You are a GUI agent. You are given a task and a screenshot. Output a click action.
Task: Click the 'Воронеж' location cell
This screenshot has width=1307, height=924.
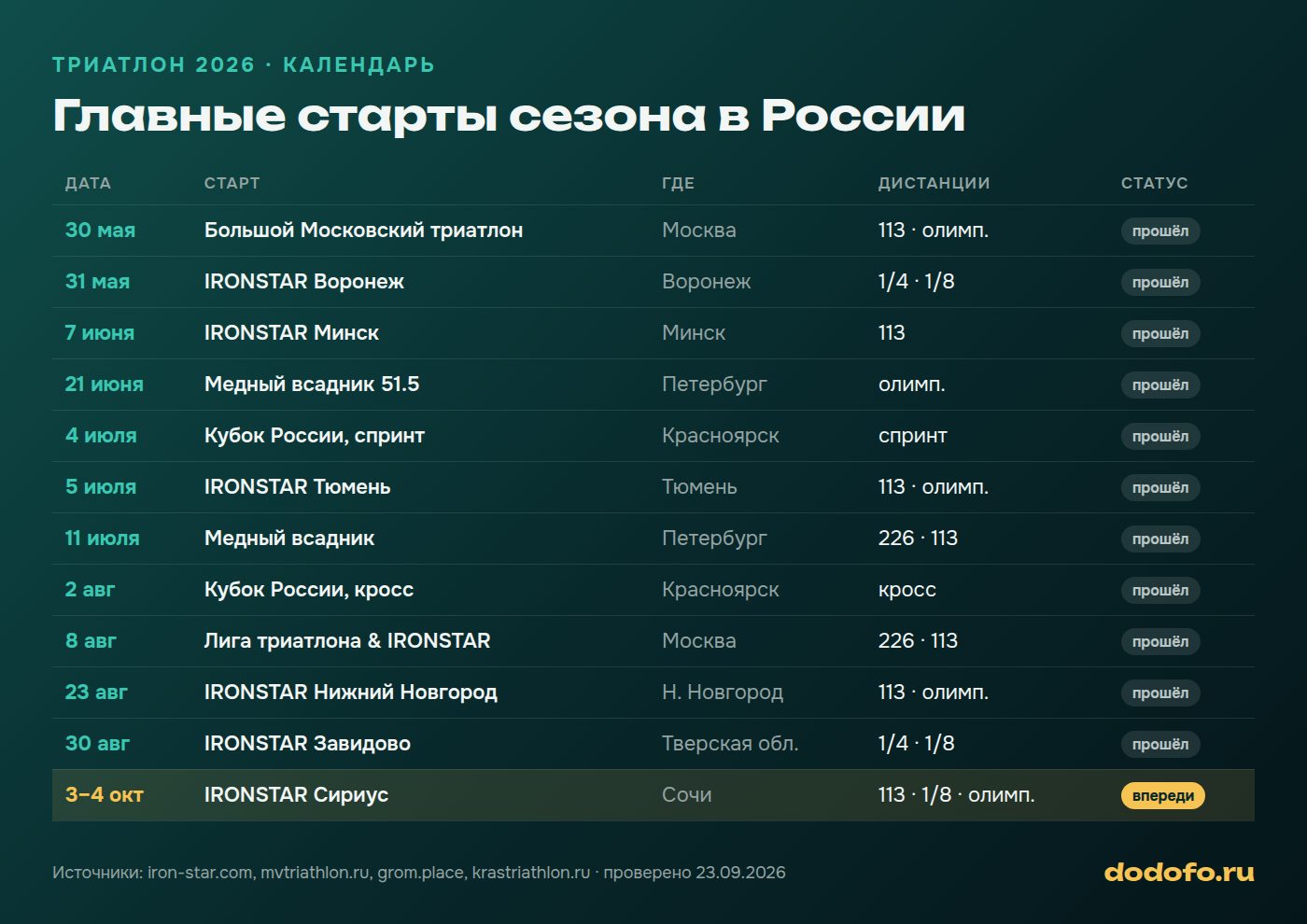point(706,282)
